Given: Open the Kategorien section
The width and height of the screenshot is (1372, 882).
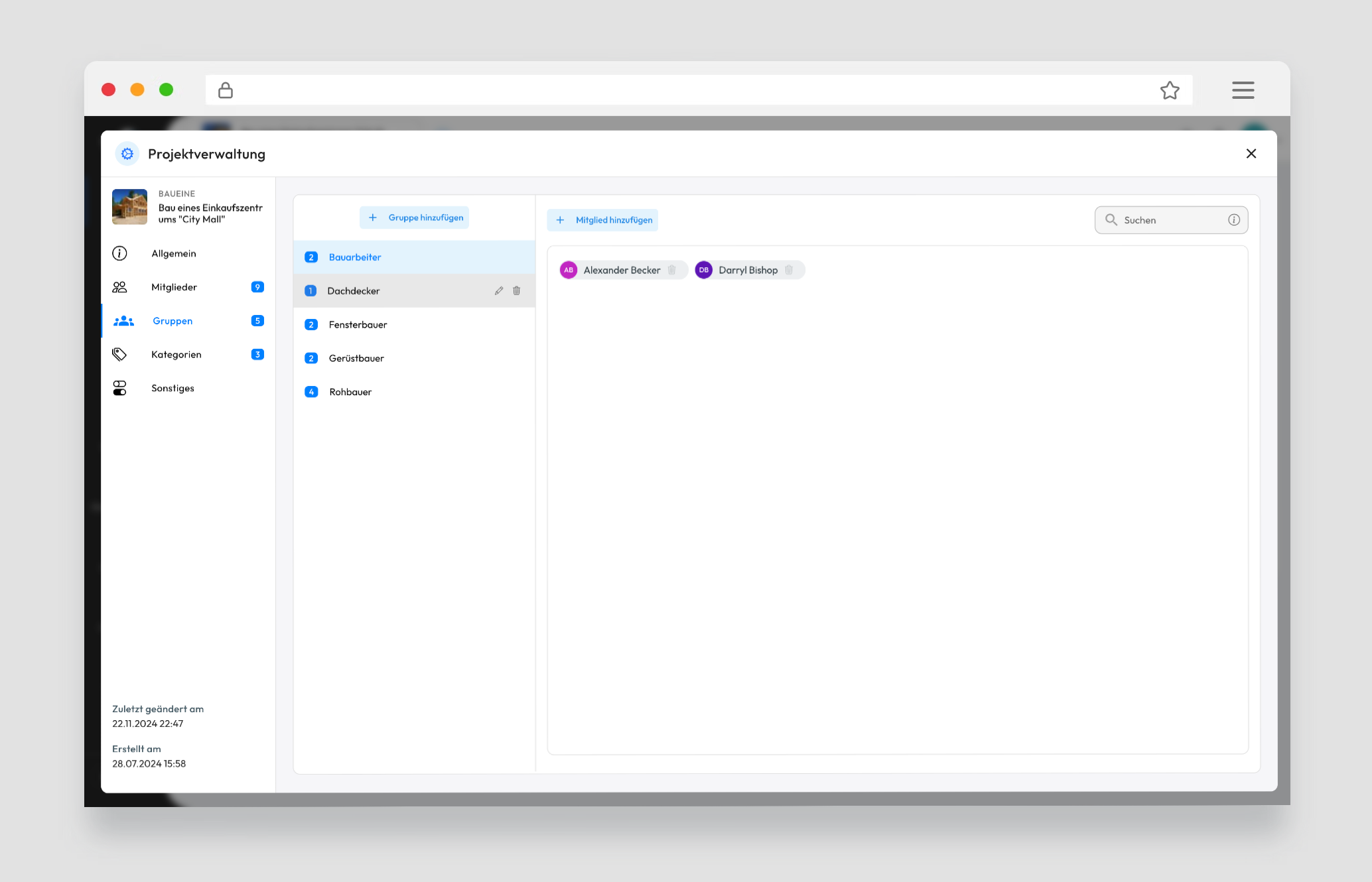Looking at the screenshot, I should coord(176,355).
